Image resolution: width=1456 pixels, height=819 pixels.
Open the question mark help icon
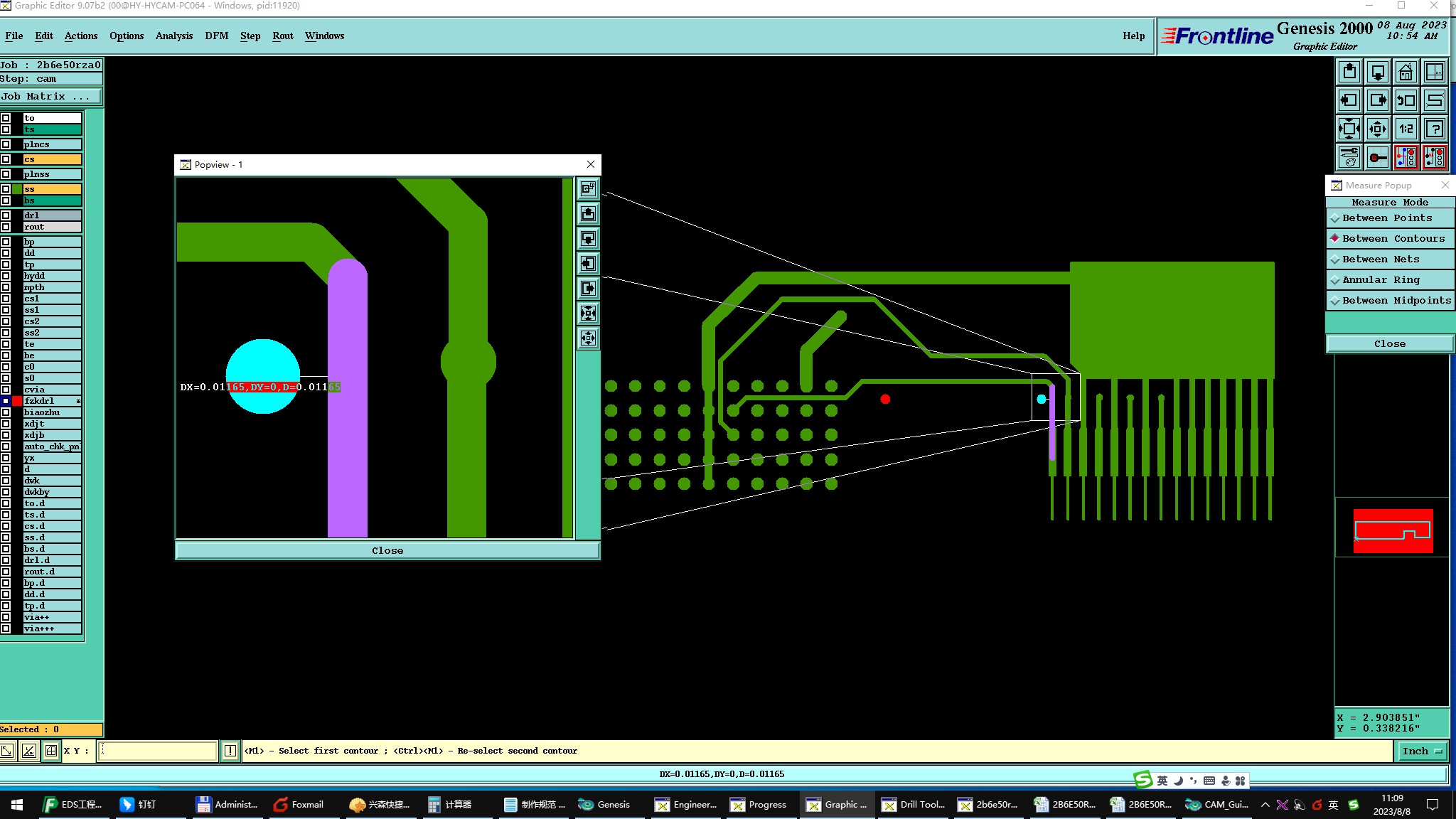pos(1435,129)
